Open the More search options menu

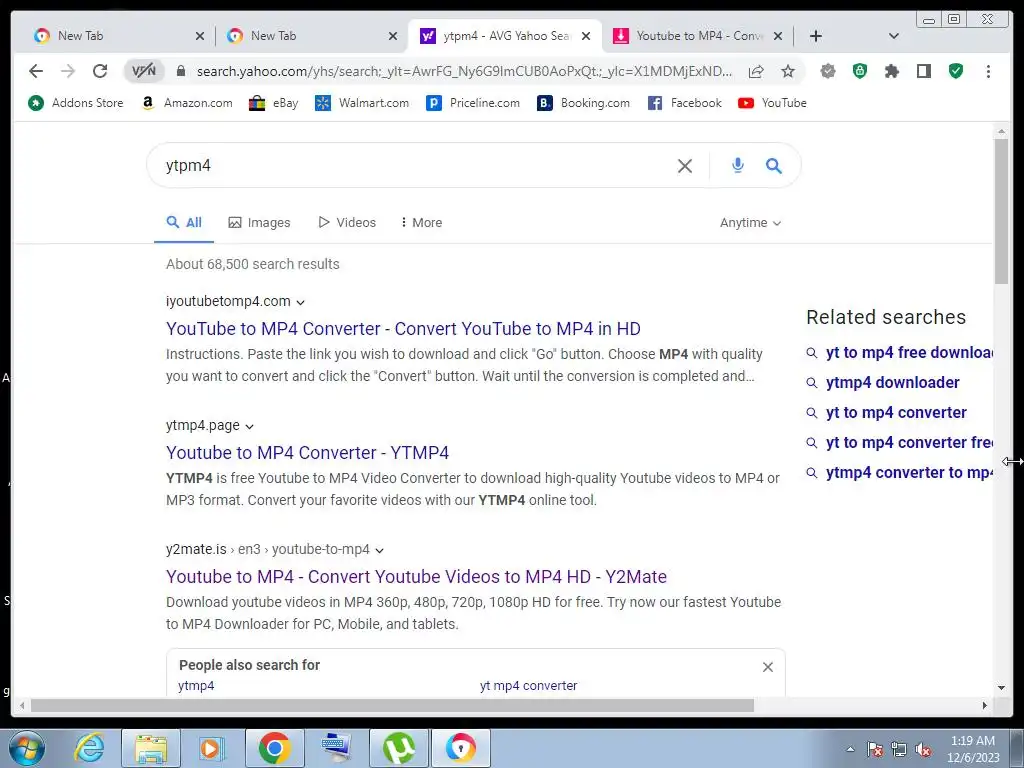tap(421, 223)
